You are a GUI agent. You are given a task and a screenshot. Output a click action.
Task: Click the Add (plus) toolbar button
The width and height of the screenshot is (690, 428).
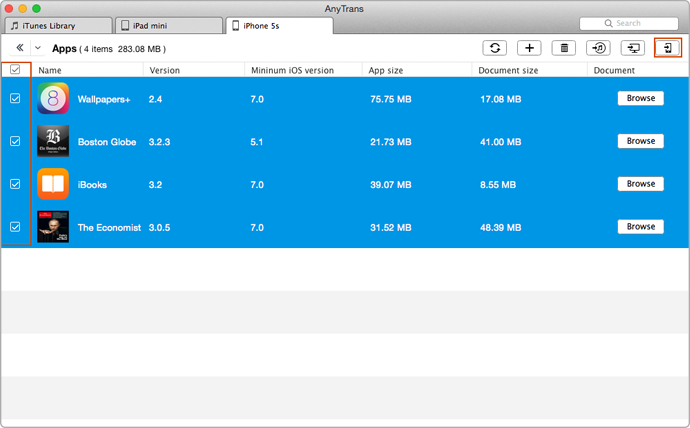pyautogui.click(x=529, y=48)
